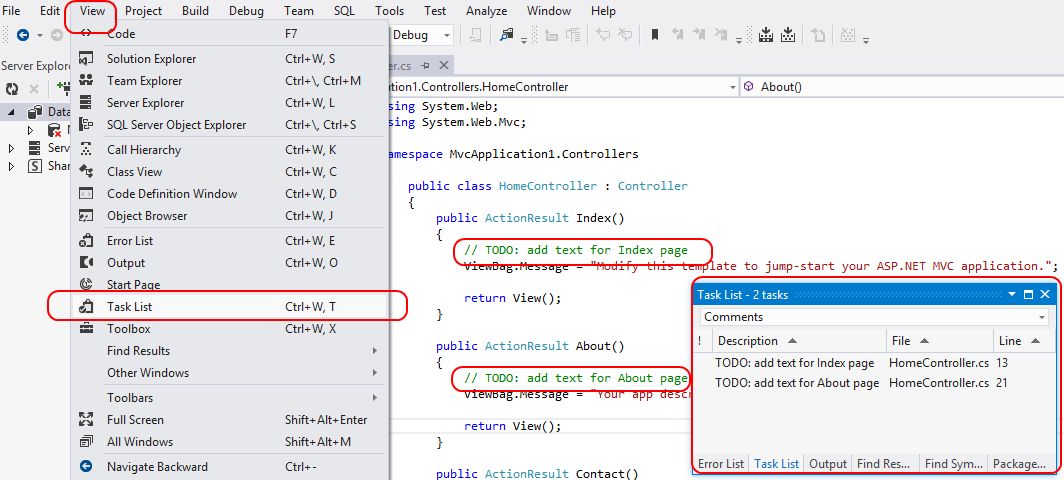Click the previous bookmark toolbar icon

pyautogui.click(x=677, y=35)
